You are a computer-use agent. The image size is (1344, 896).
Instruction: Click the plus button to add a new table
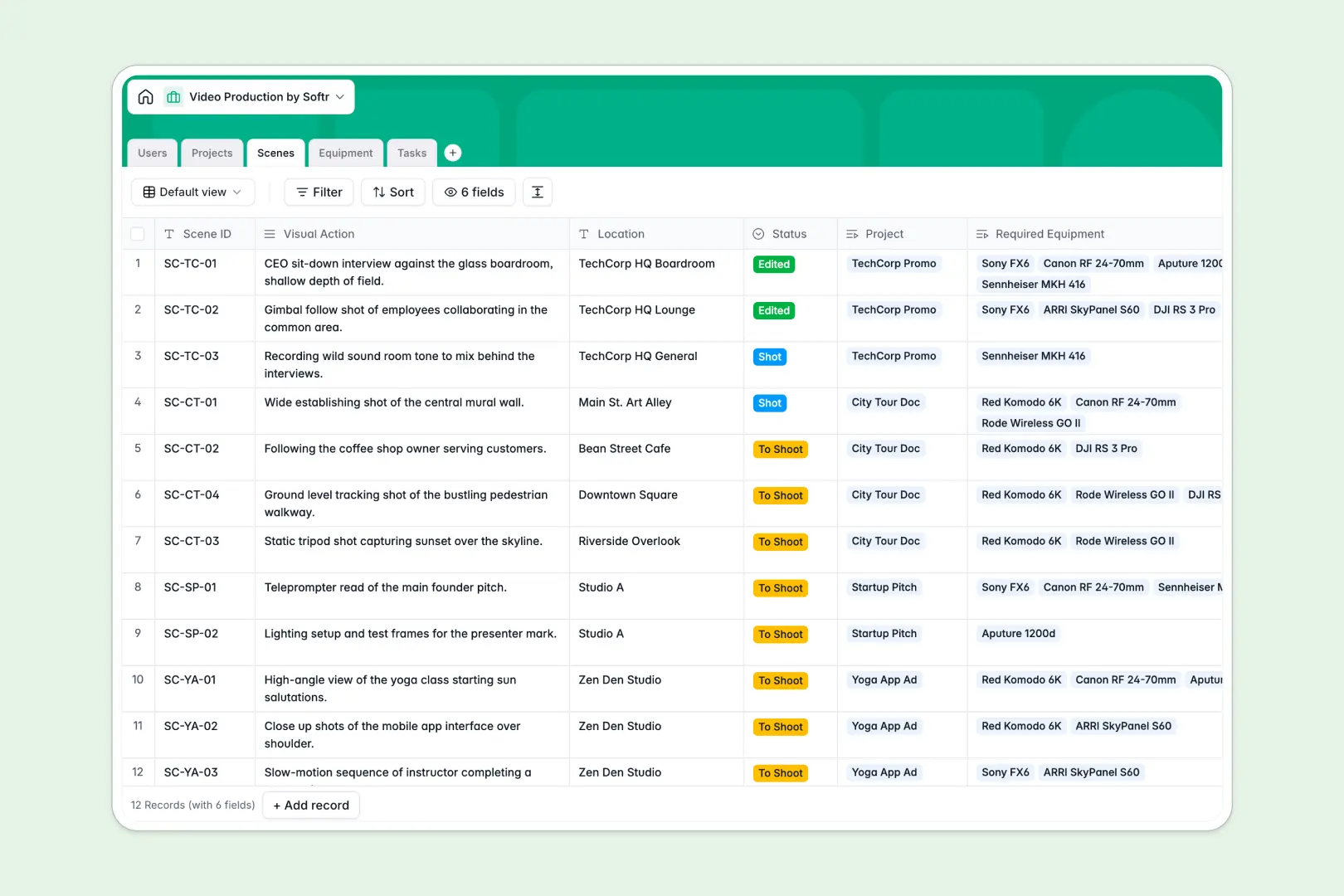(x=452, y=153)
